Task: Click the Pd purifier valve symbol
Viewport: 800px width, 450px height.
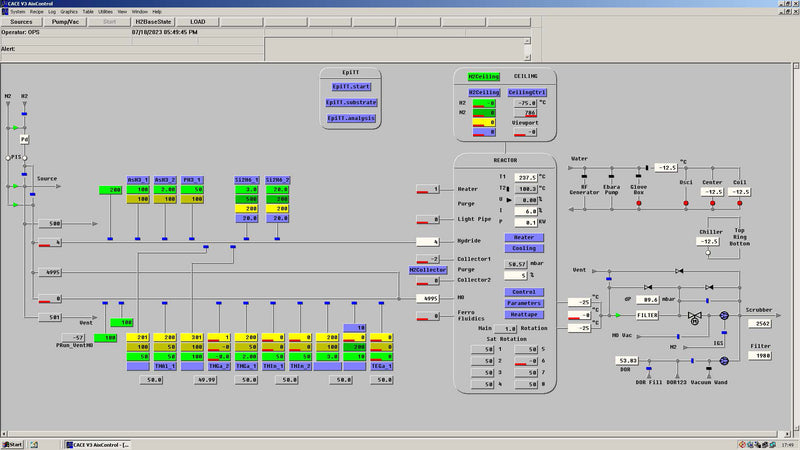Action: 25,139
